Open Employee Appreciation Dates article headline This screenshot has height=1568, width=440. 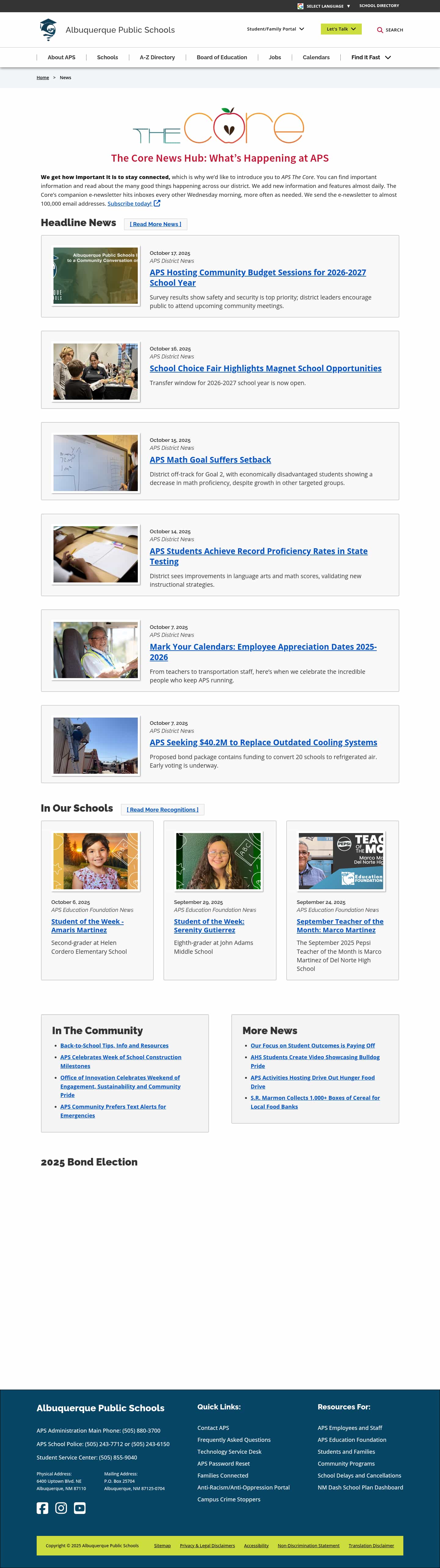tap(263, 652)
